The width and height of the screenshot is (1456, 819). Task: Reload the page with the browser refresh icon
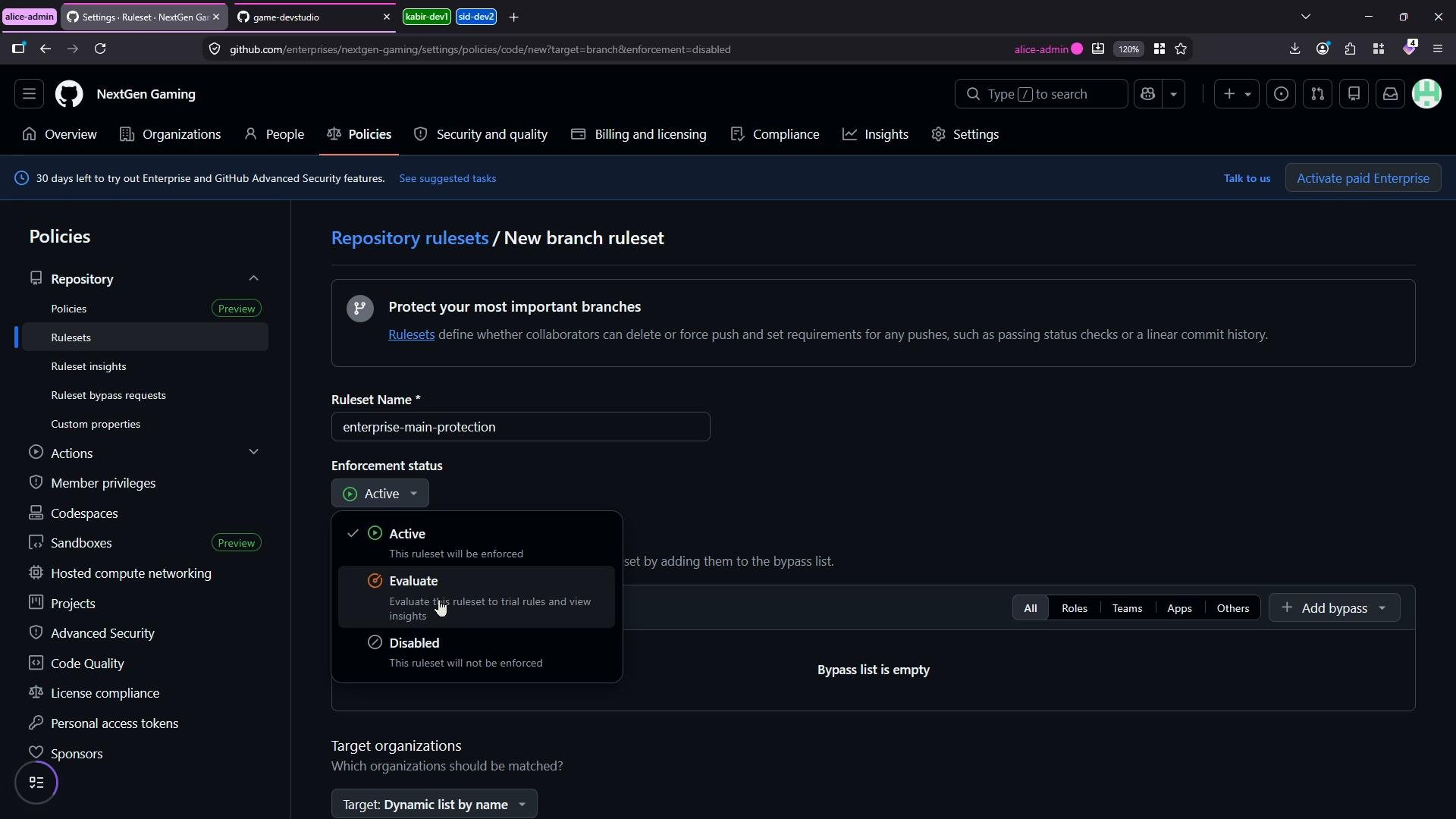(x=100, y=49)
